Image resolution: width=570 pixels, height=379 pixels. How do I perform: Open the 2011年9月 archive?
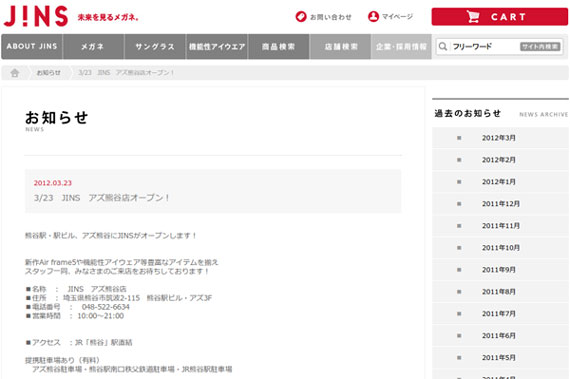click(499, 270)
